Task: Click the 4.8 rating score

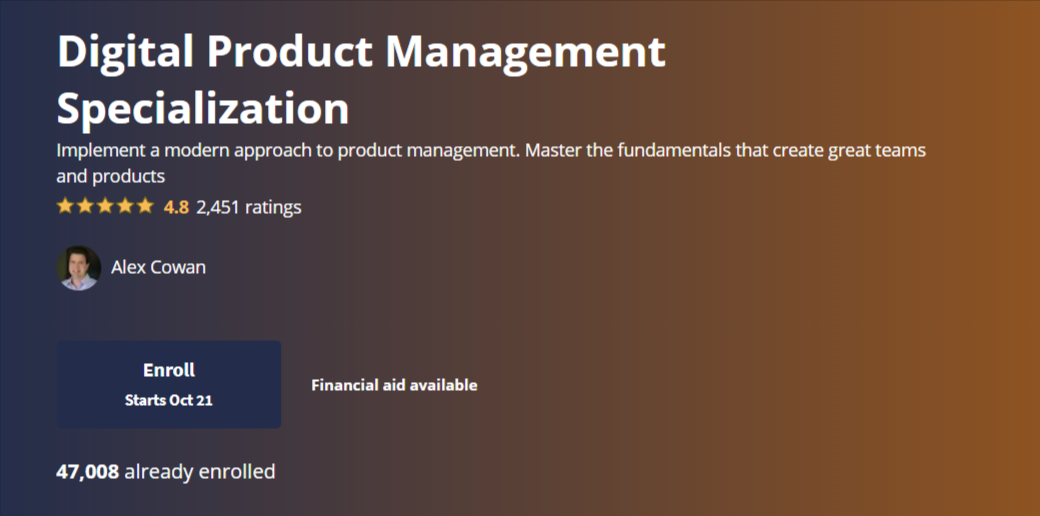Action: (x=176, y=207)
